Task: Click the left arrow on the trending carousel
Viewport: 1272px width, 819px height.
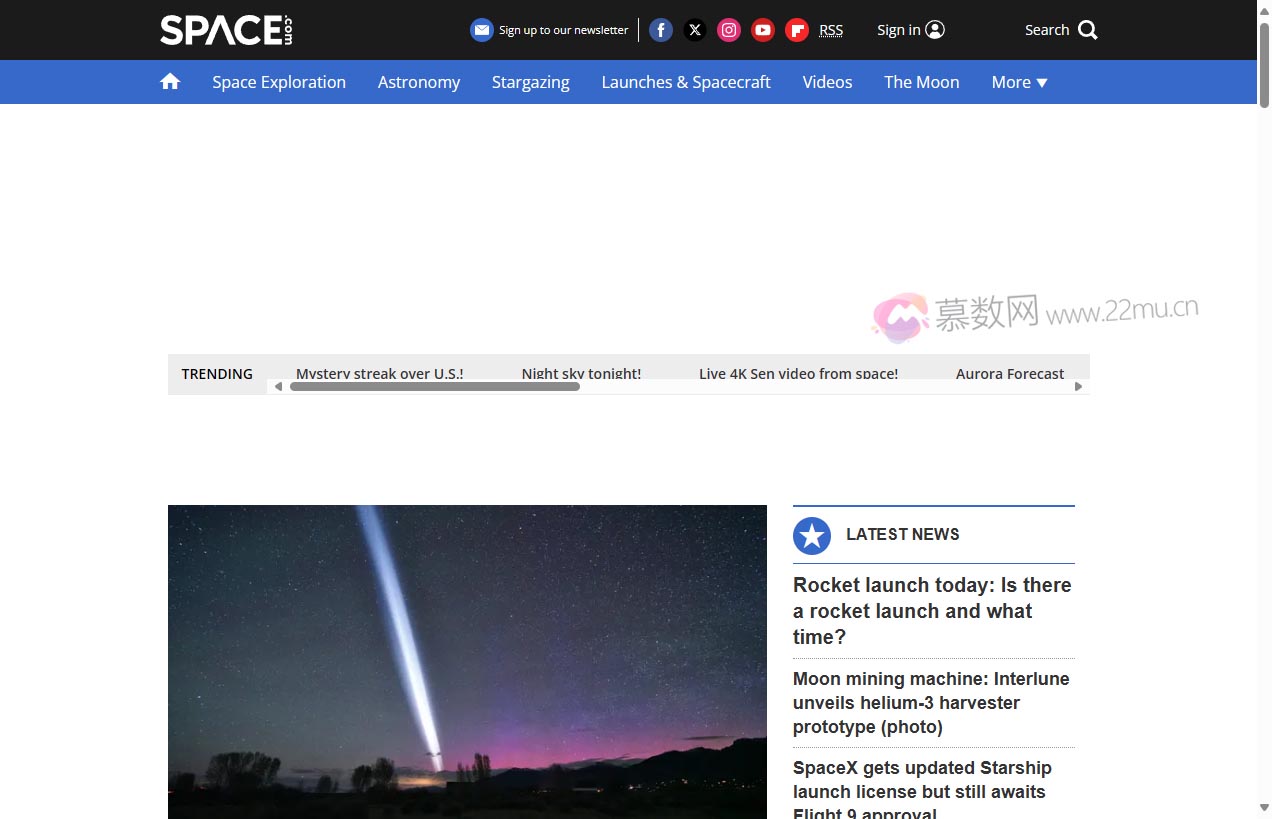Action: [278, 385]
